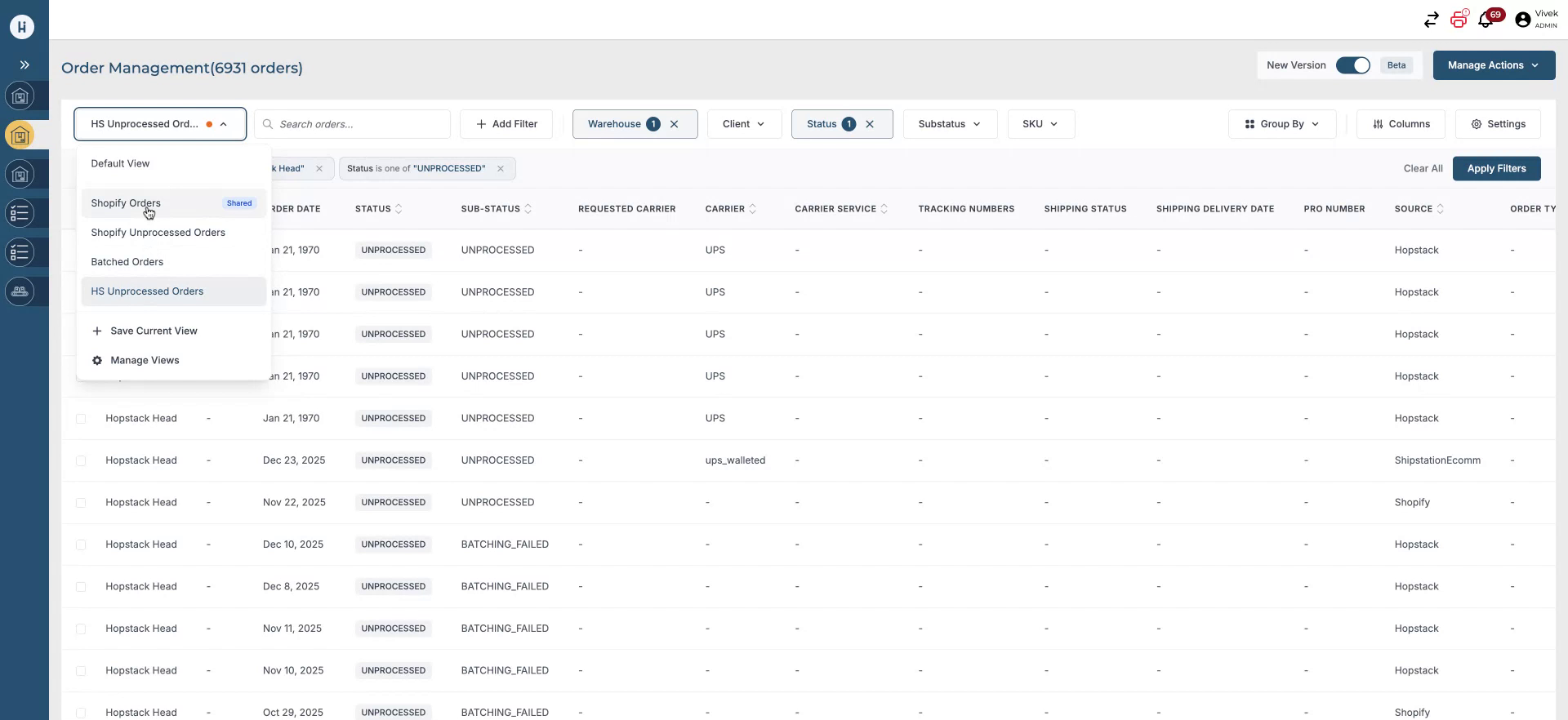
Task: Clear the Status filter with X
Action: 870,124
